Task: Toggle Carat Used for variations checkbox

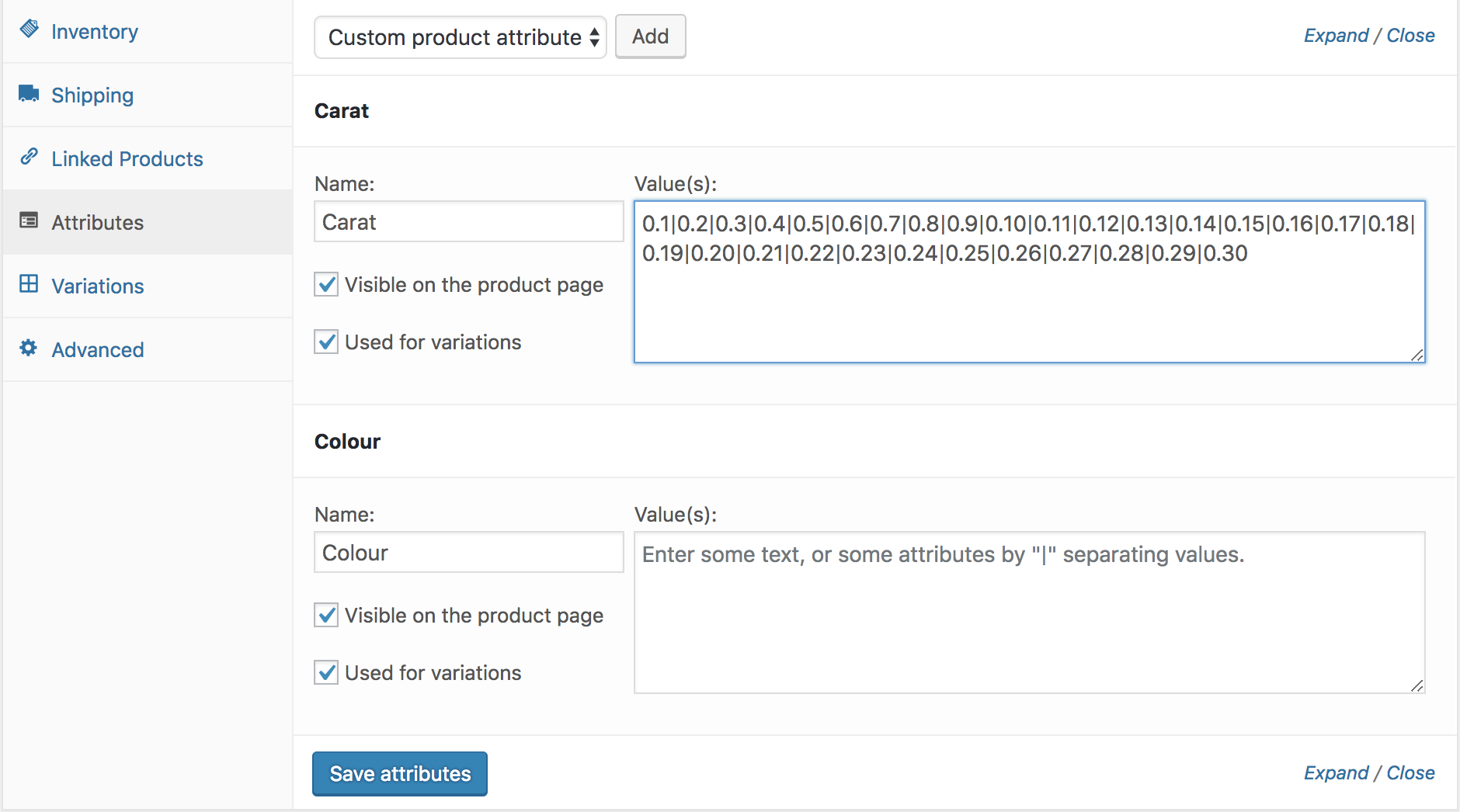Action: [x=326, y=342]
